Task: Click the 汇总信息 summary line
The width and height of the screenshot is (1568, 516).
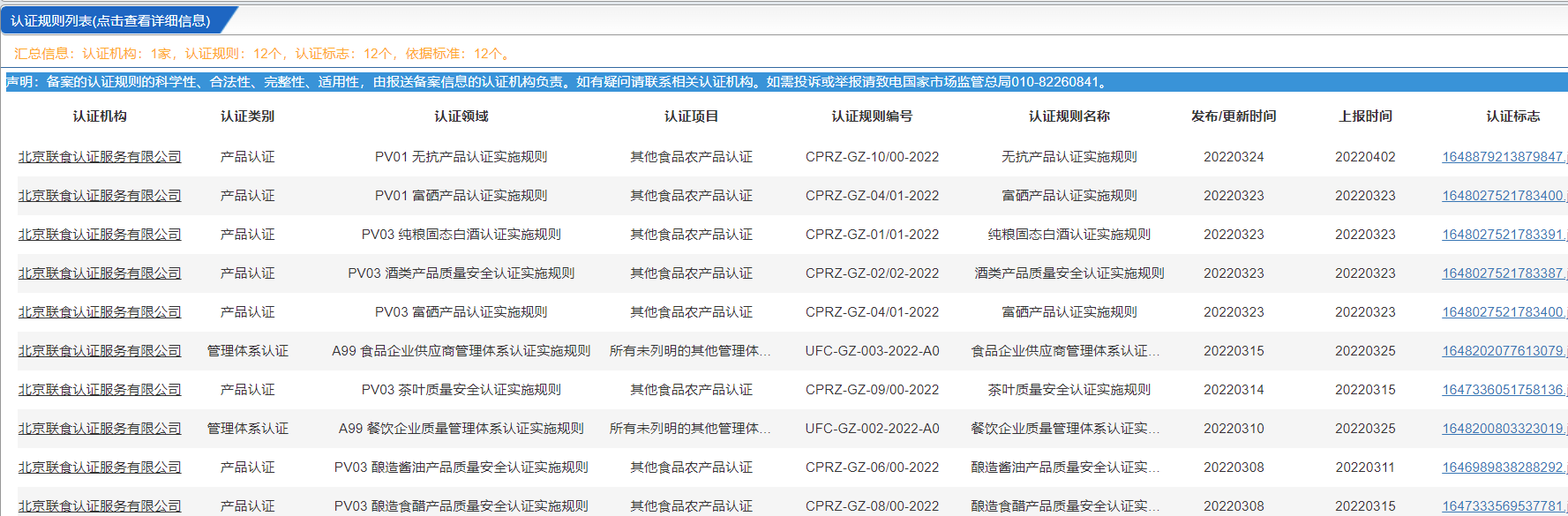Action: pyautogui.click(x=263, y=54)
